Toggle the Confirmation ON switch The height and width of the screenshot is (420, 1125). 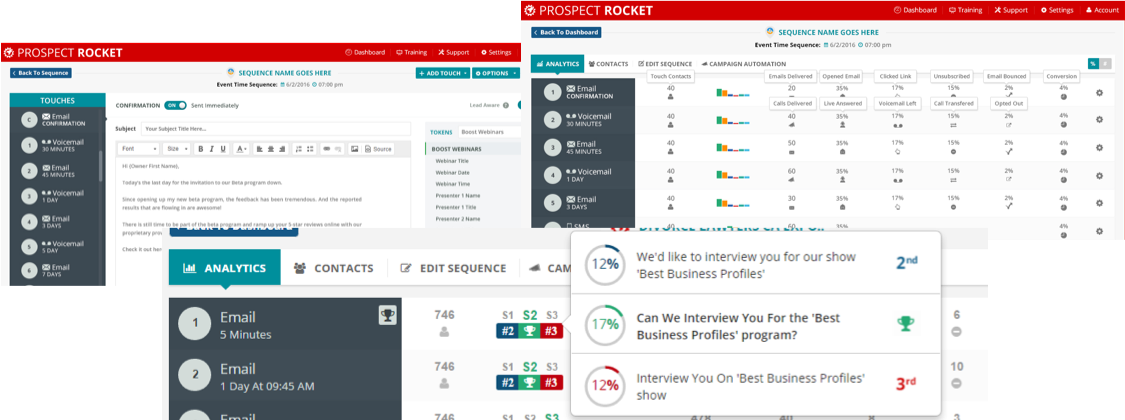point(175,105)
